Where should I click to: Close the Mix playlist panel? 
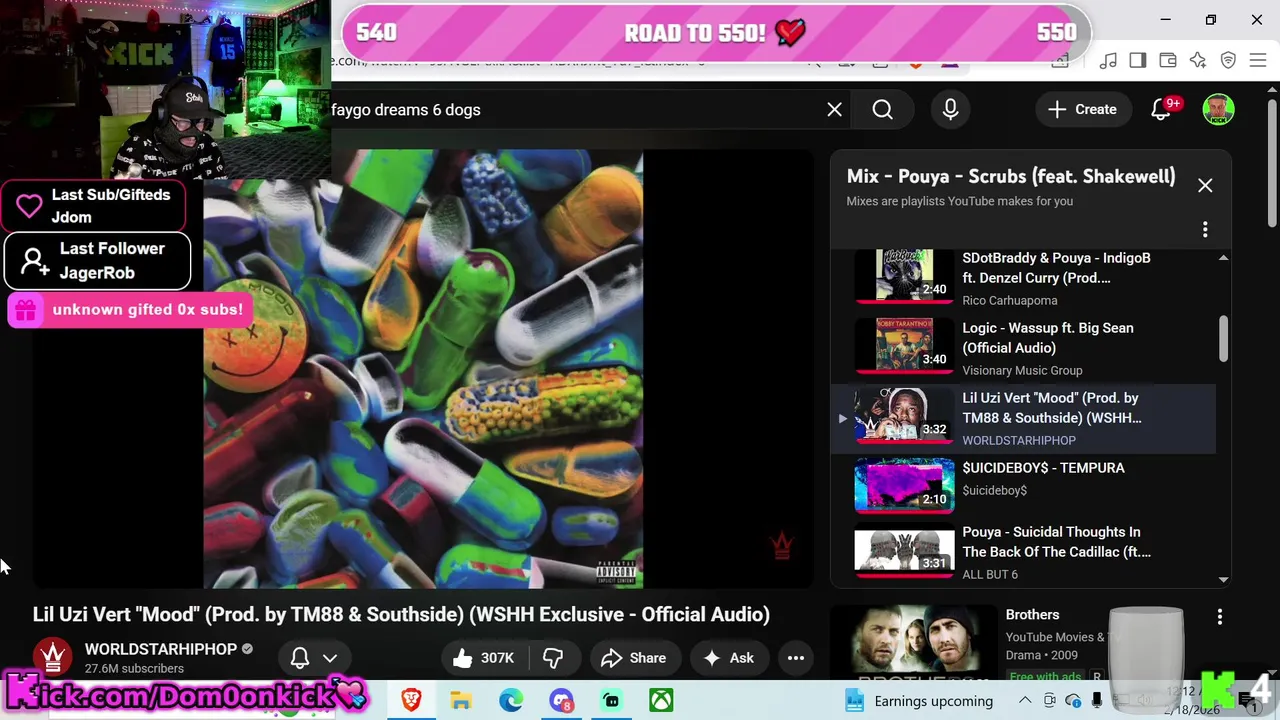[1205, 185]
